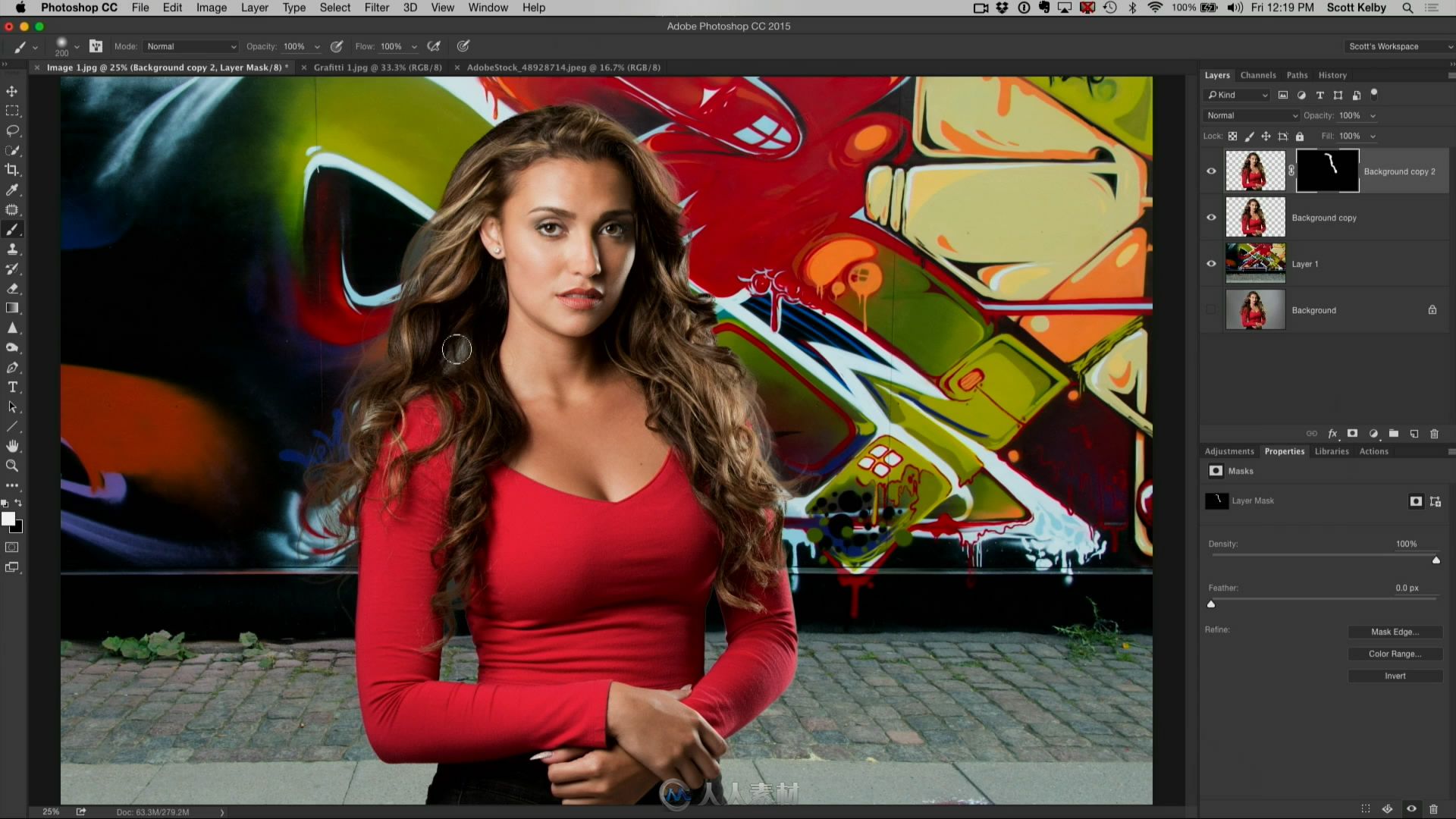
Task: Select the Clone Stamp tool
Action: tap(12, 248)
